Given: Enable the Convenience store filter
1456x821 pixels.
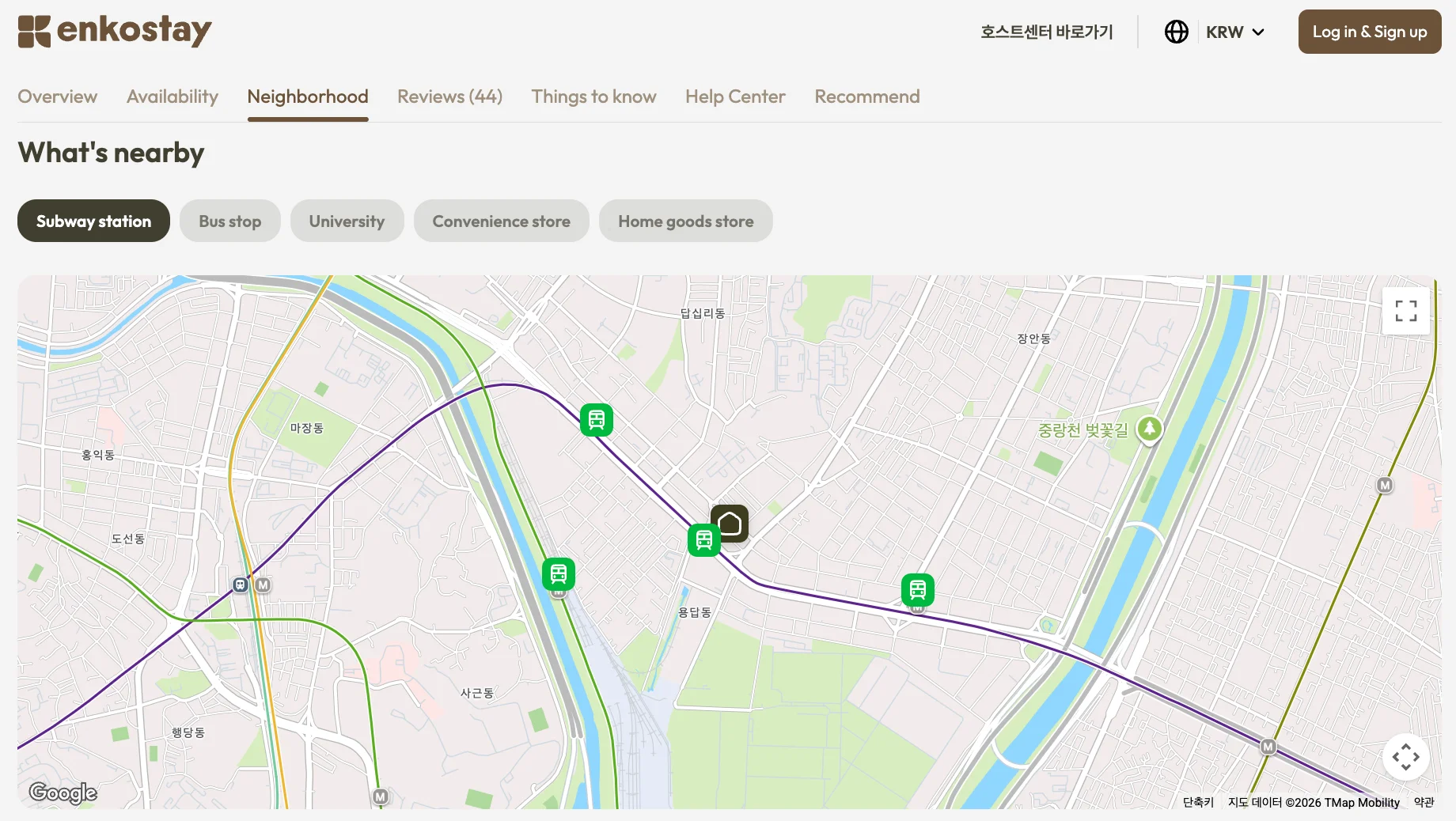Looking at the screenshot, I should click(501, 221).
